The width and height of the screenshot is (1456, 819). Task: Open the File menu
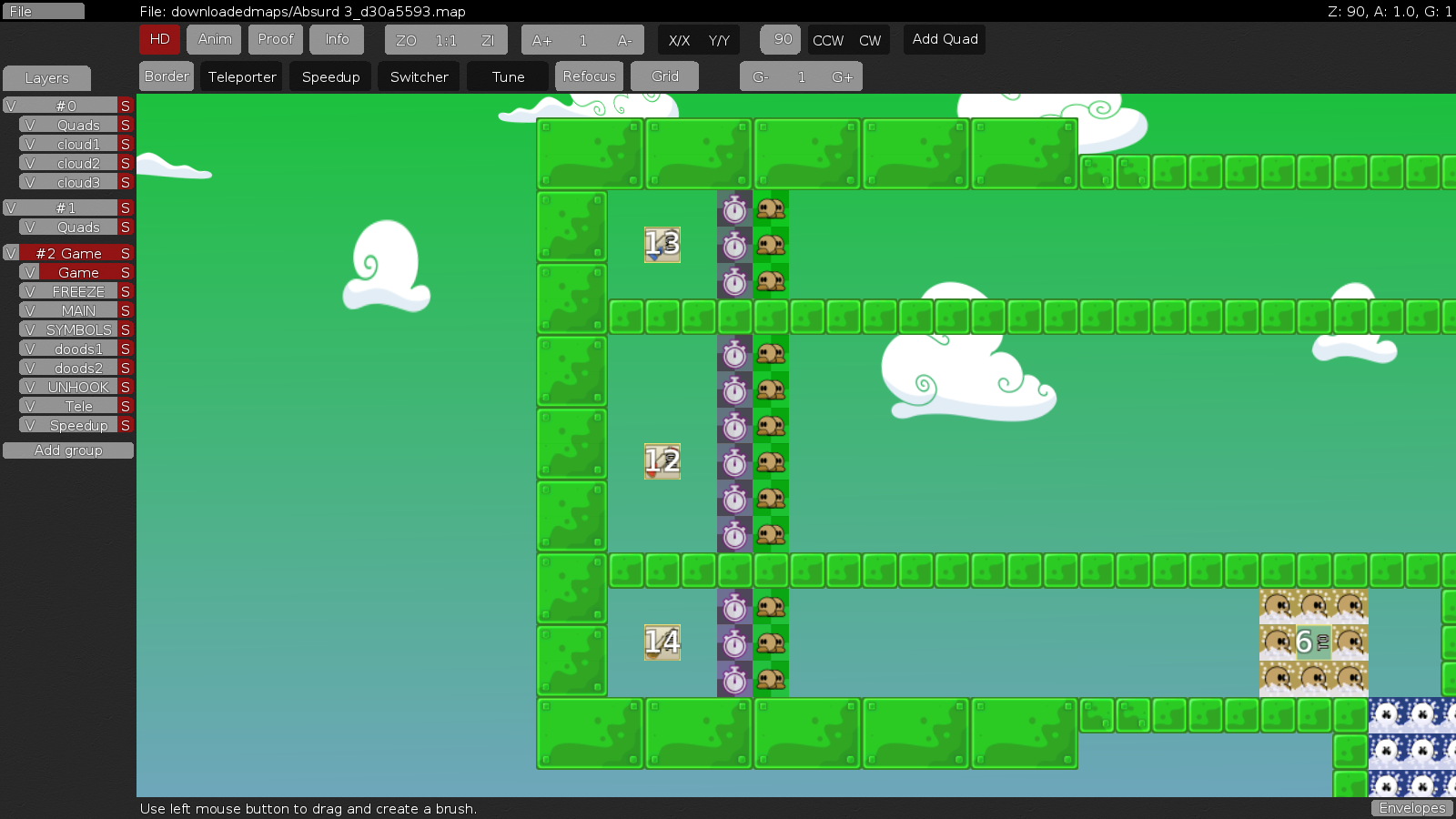pos(43,11)
